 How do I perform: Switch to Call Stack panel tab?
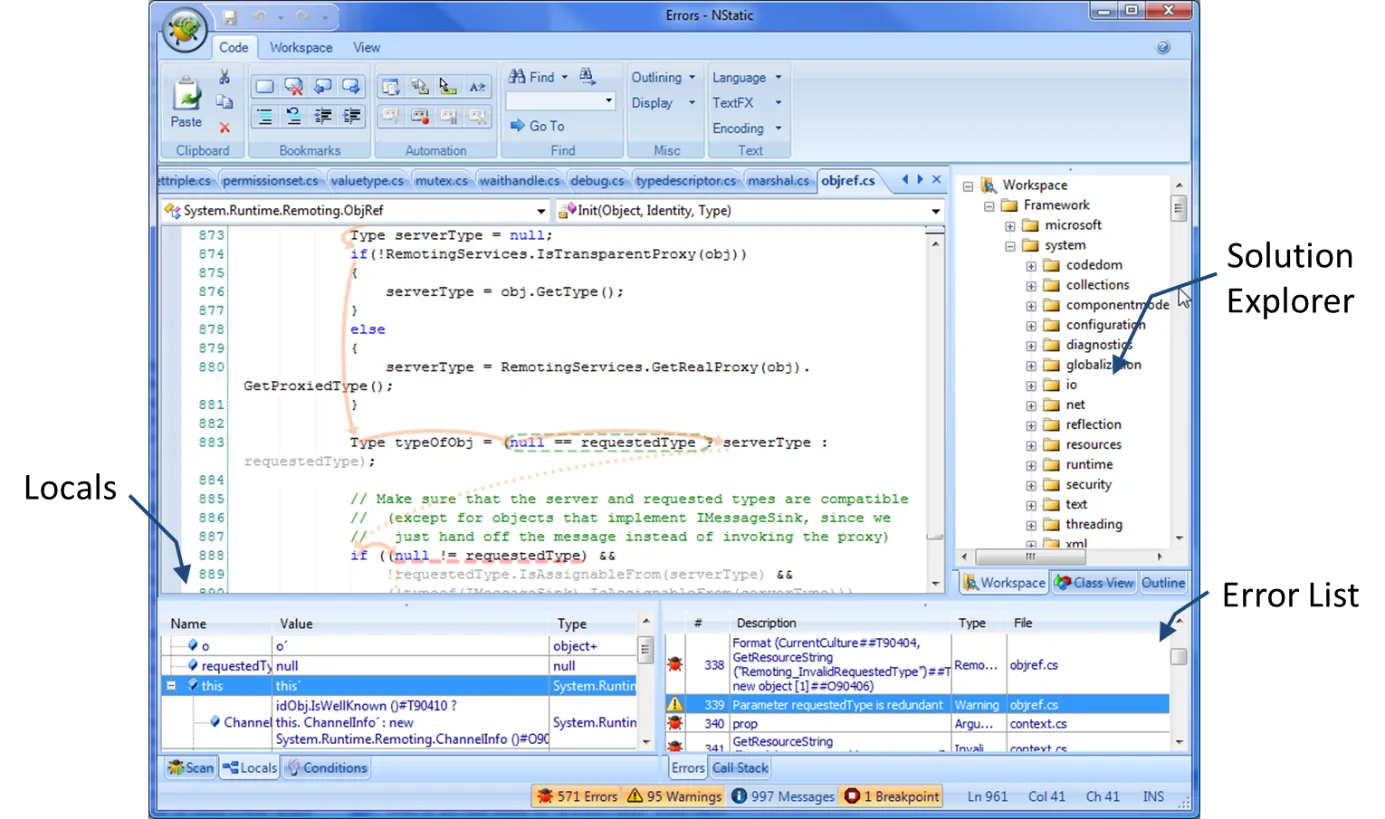[x=740, y=768]
